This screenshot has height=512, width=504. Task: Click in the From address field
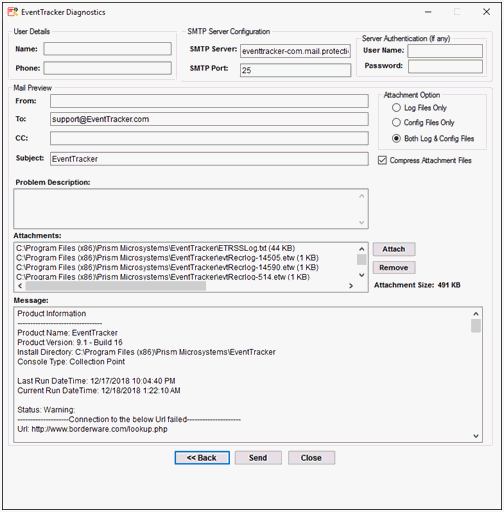pyautogui.click(x=209, y=101)
